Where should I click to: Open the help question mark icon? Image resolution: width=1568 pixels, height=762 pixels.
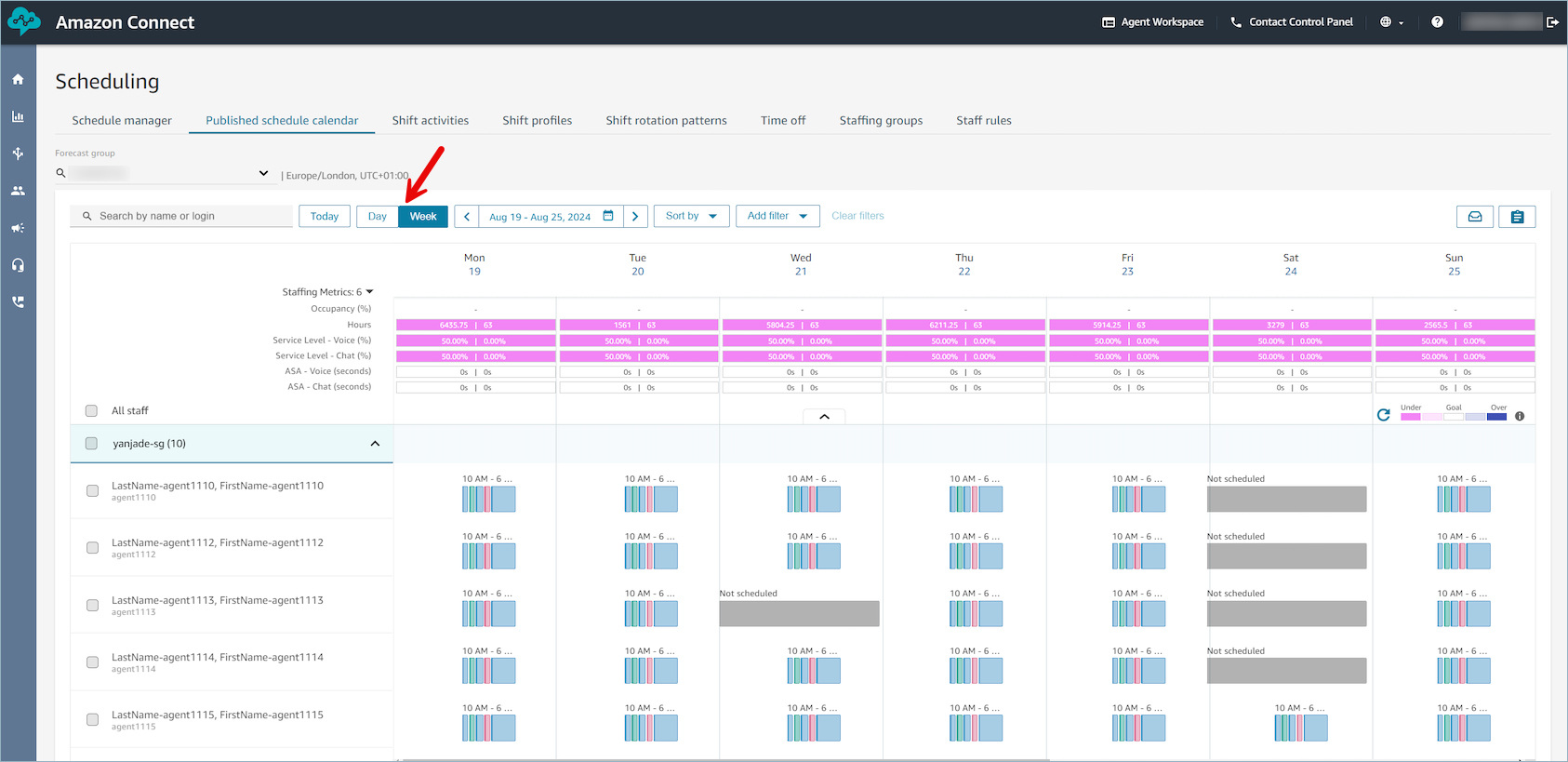1437,22
